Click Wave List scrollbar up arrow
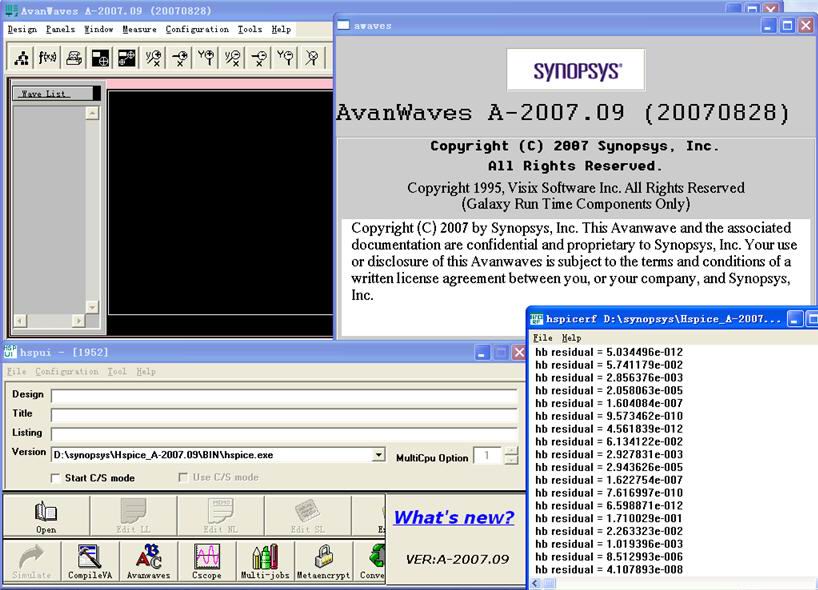 (x=92, y=113)
